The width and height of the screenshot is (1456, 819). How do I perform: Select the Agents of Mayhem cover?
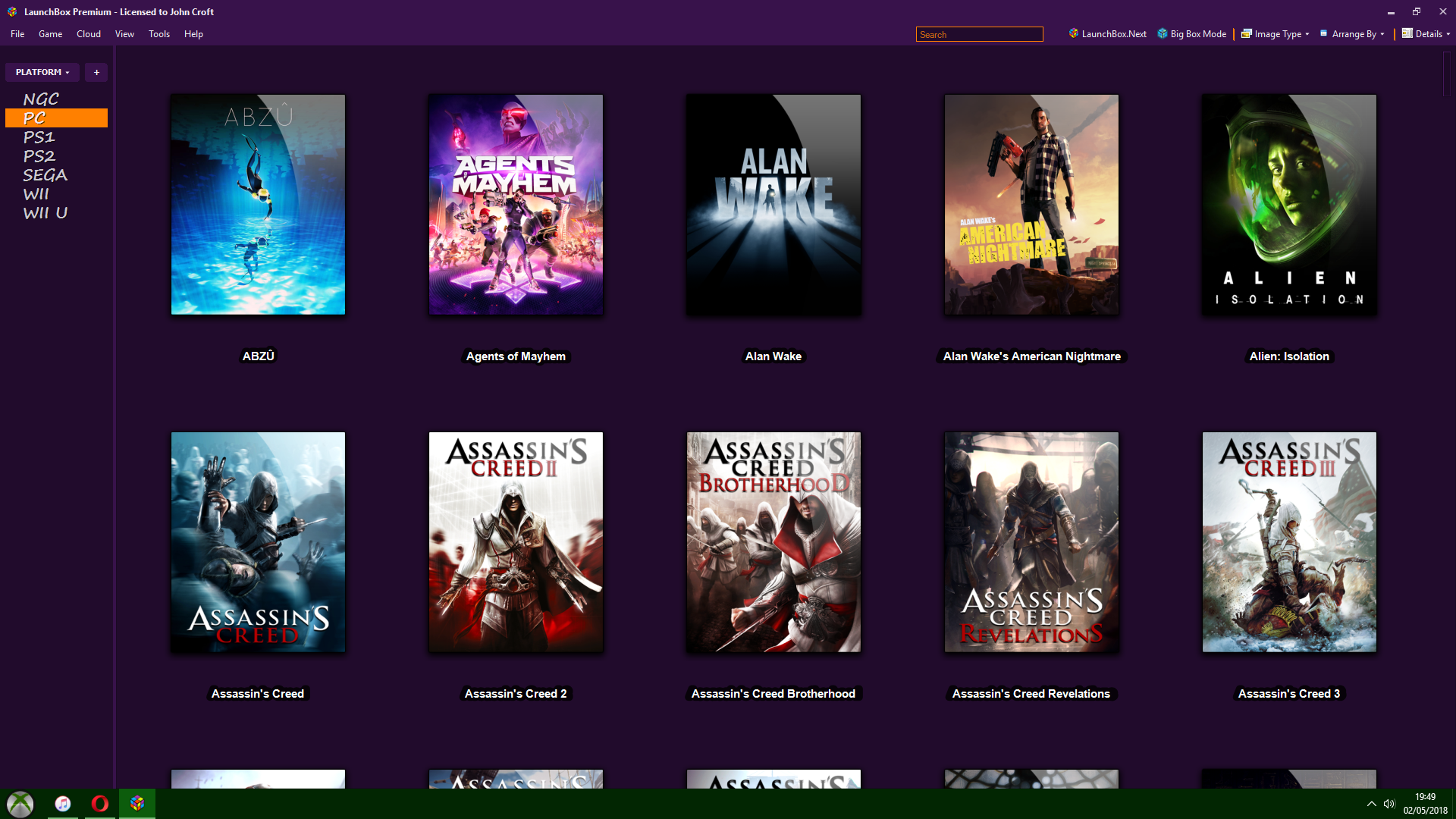click(516, 205)
